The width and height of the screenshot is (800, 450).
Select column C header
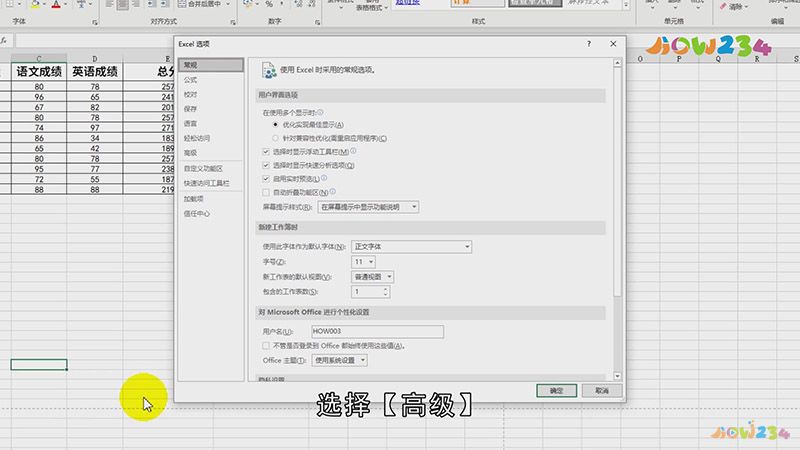[39, 59]
